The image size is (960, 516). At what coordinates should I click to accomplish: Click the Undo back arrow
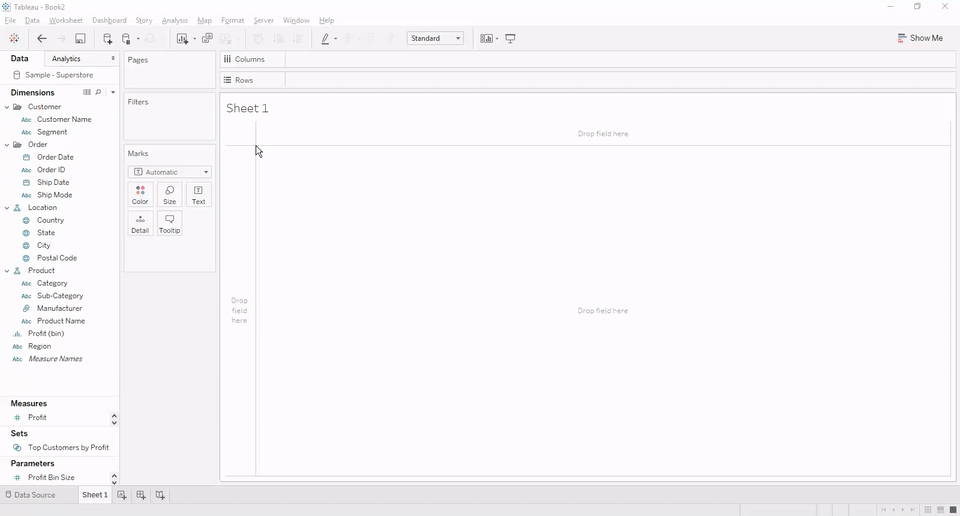[x=42, y=38]
